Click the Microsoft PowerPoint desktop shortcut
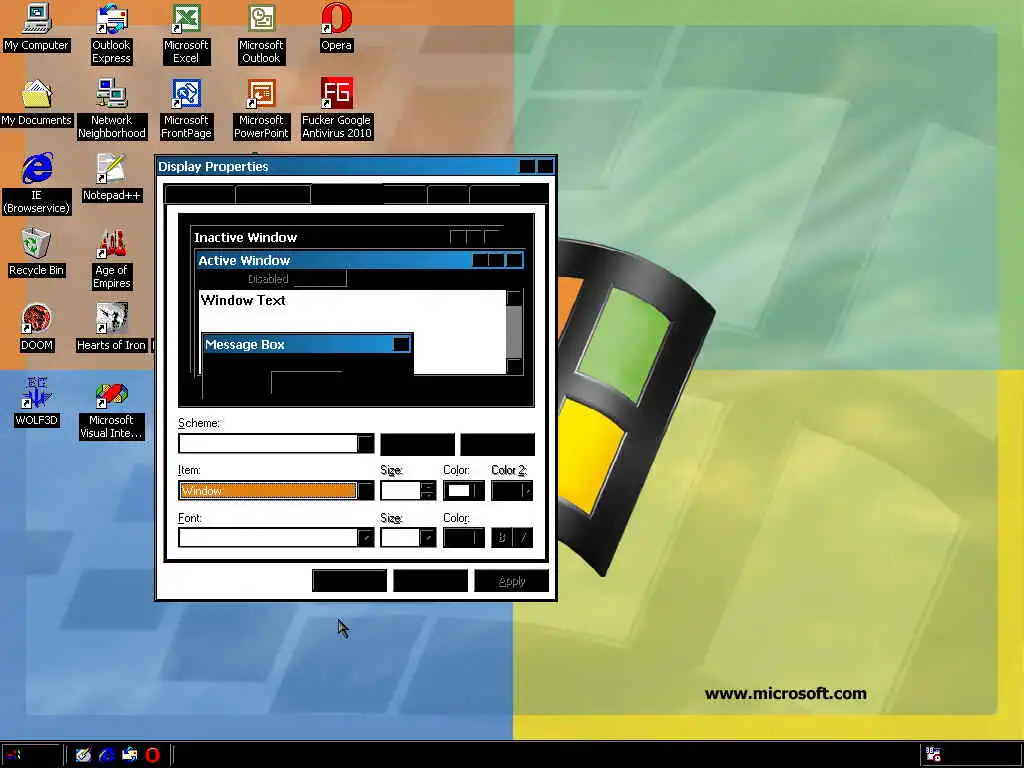Image resolution: width=1024 pixels, height=768 pixels. click(x=261, y=109)
